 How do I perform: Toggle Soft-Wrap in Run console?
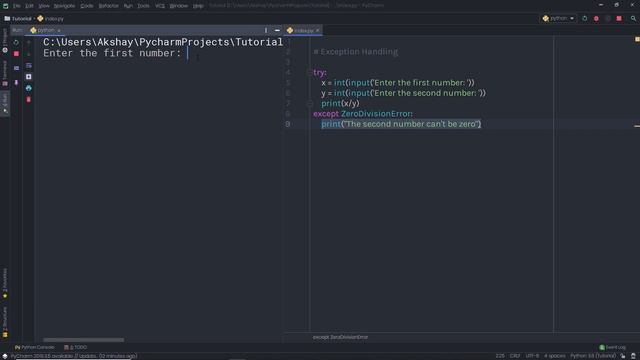(29, 65)
